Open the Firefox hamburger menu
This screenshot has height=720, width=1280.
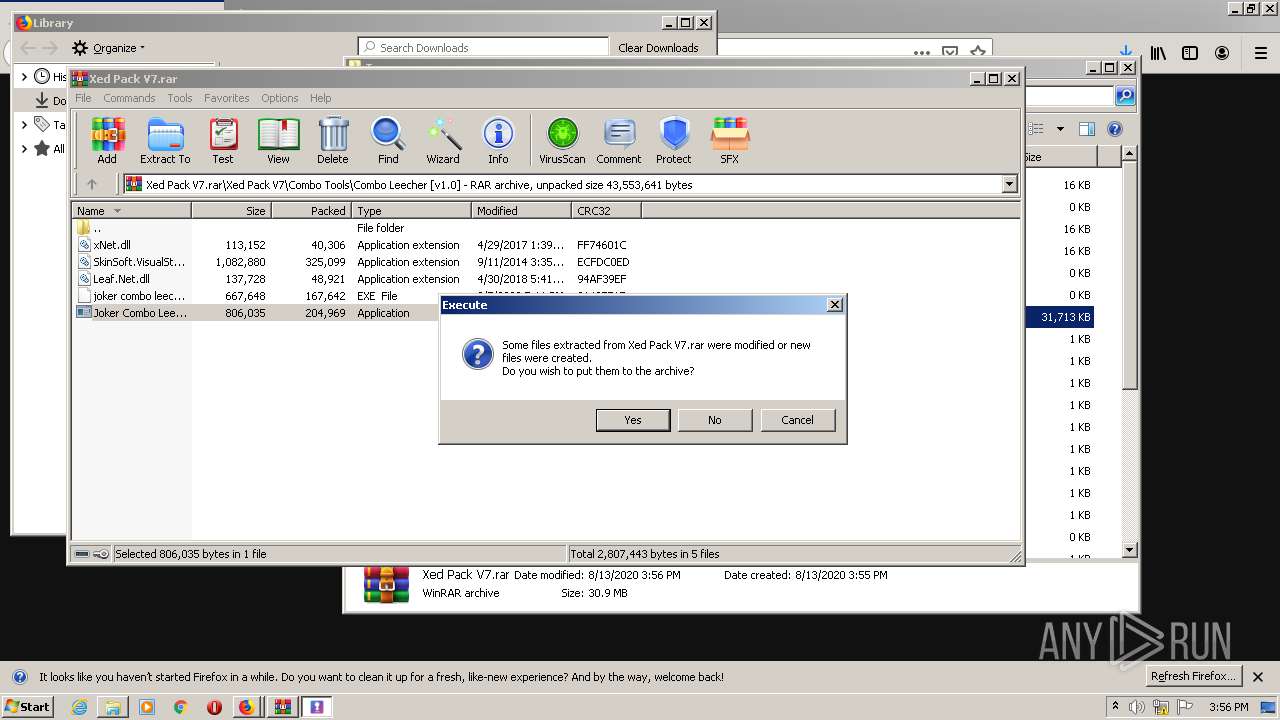click(x=1261, y=53)
